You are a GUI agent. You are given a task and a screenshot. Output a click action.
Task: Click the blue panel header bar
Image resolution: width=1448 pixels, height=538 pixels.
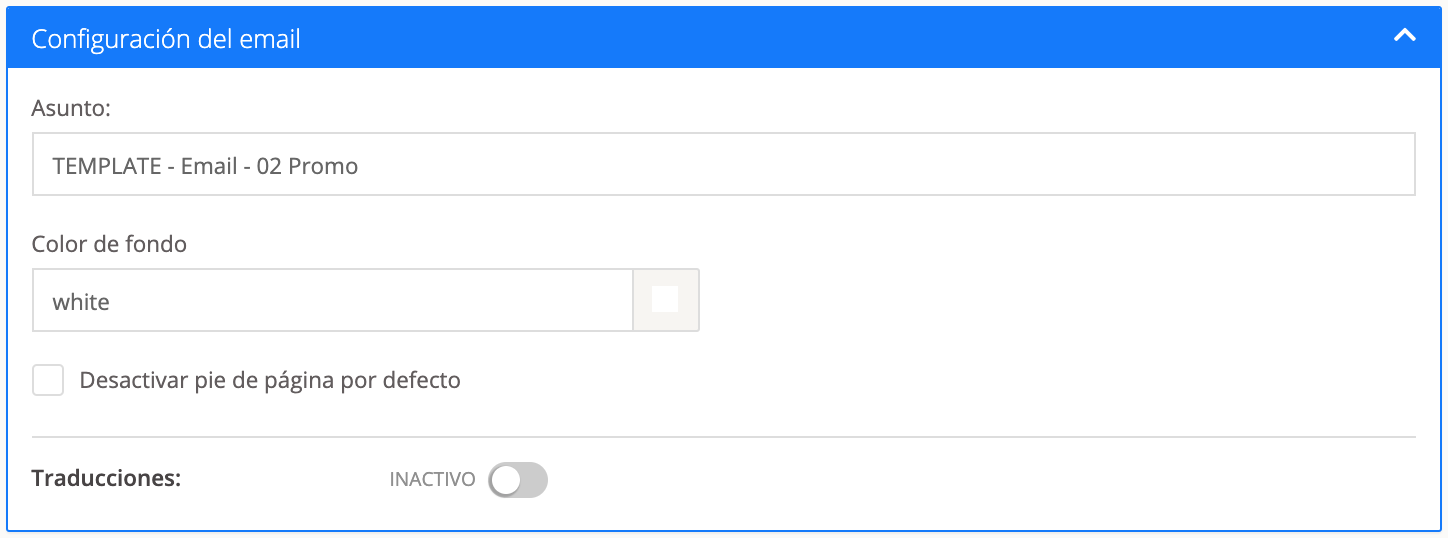point(800,38)
